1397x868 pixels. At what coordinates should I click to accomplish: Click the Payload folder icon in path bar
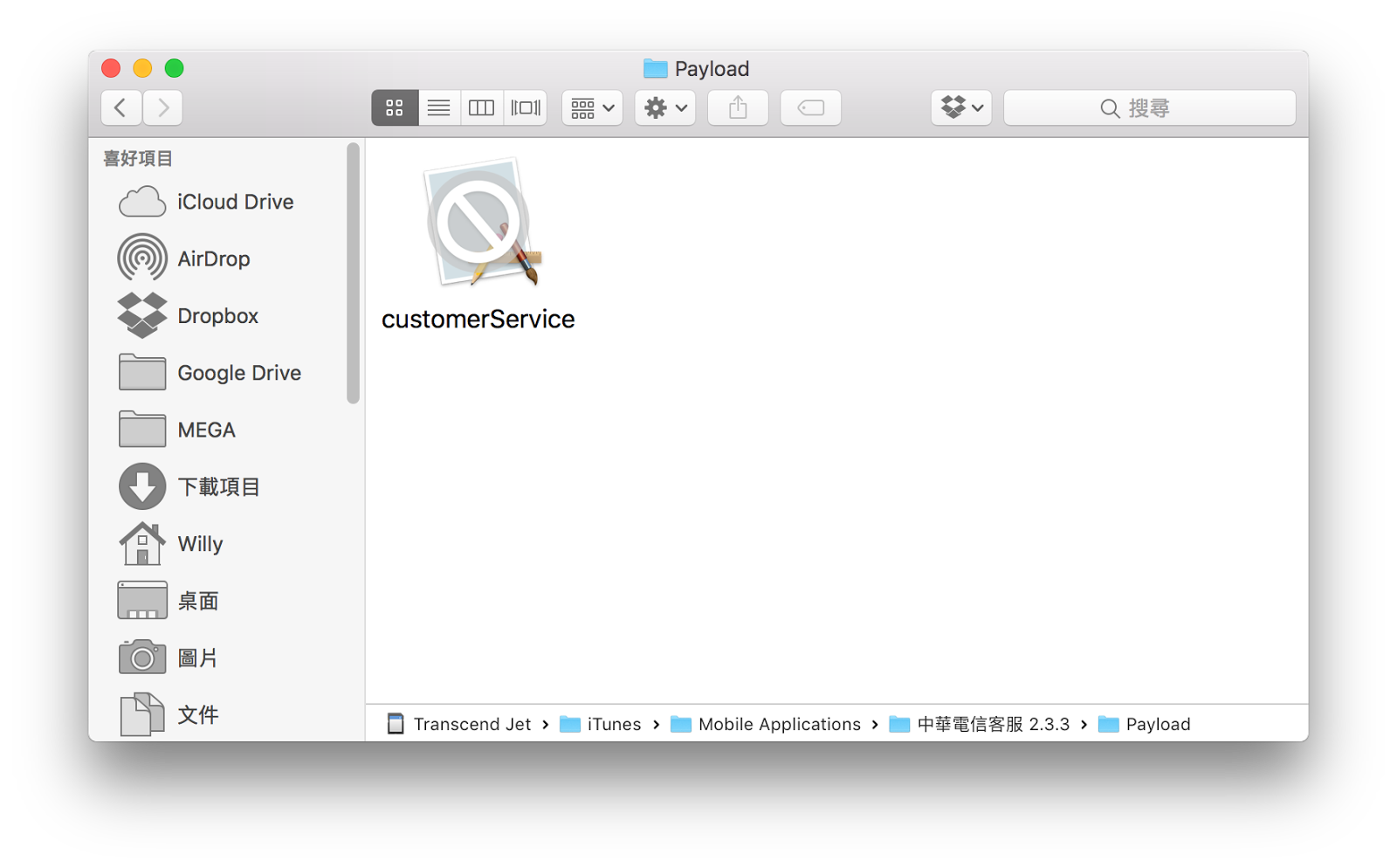[1109, 724]
